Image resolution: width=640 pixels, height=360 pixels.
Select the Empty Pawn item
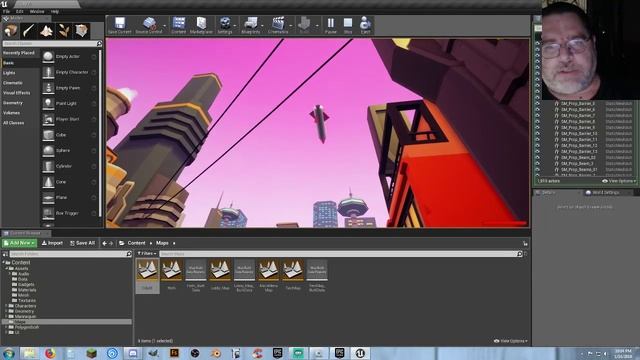click(x=69, y=88)
